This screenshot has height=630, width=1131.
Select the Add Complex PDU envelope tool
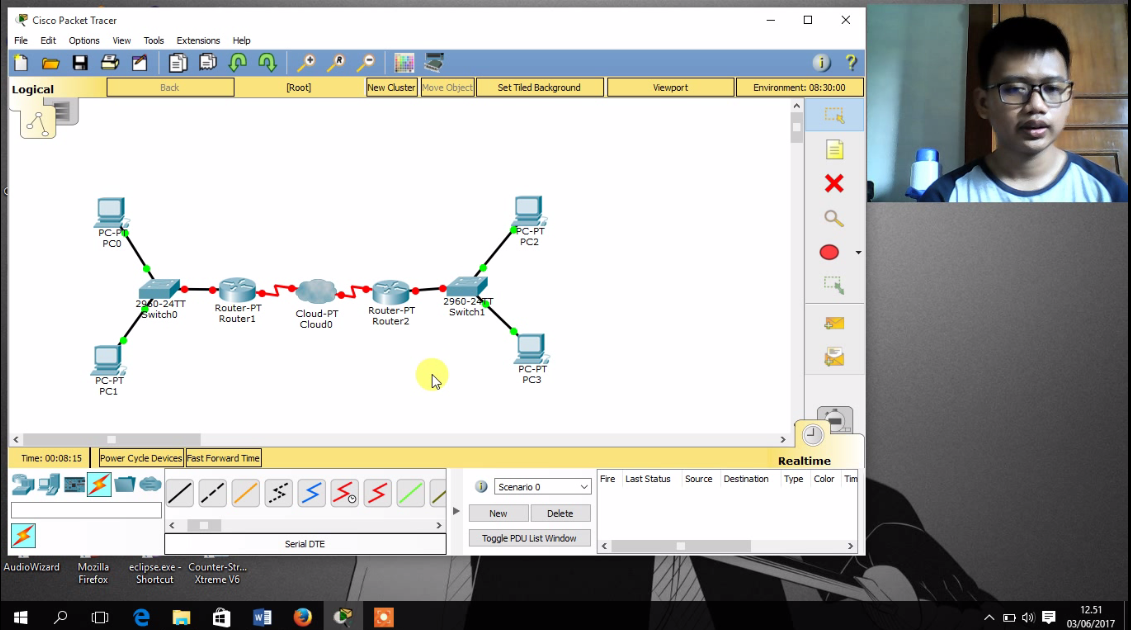click(835, 357)
